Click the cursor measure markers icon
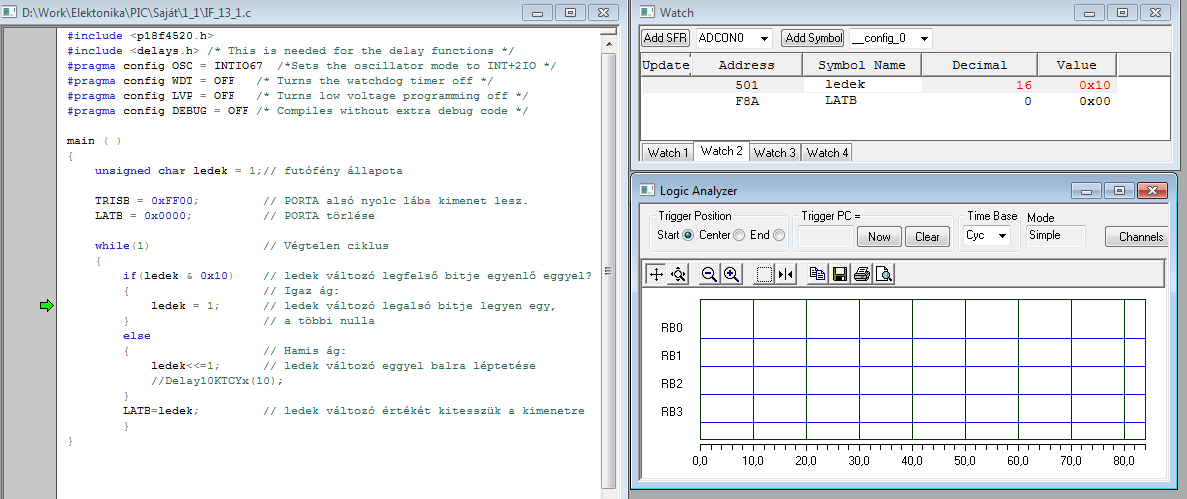The image size is (1187, 499). (x=786, y=274)
